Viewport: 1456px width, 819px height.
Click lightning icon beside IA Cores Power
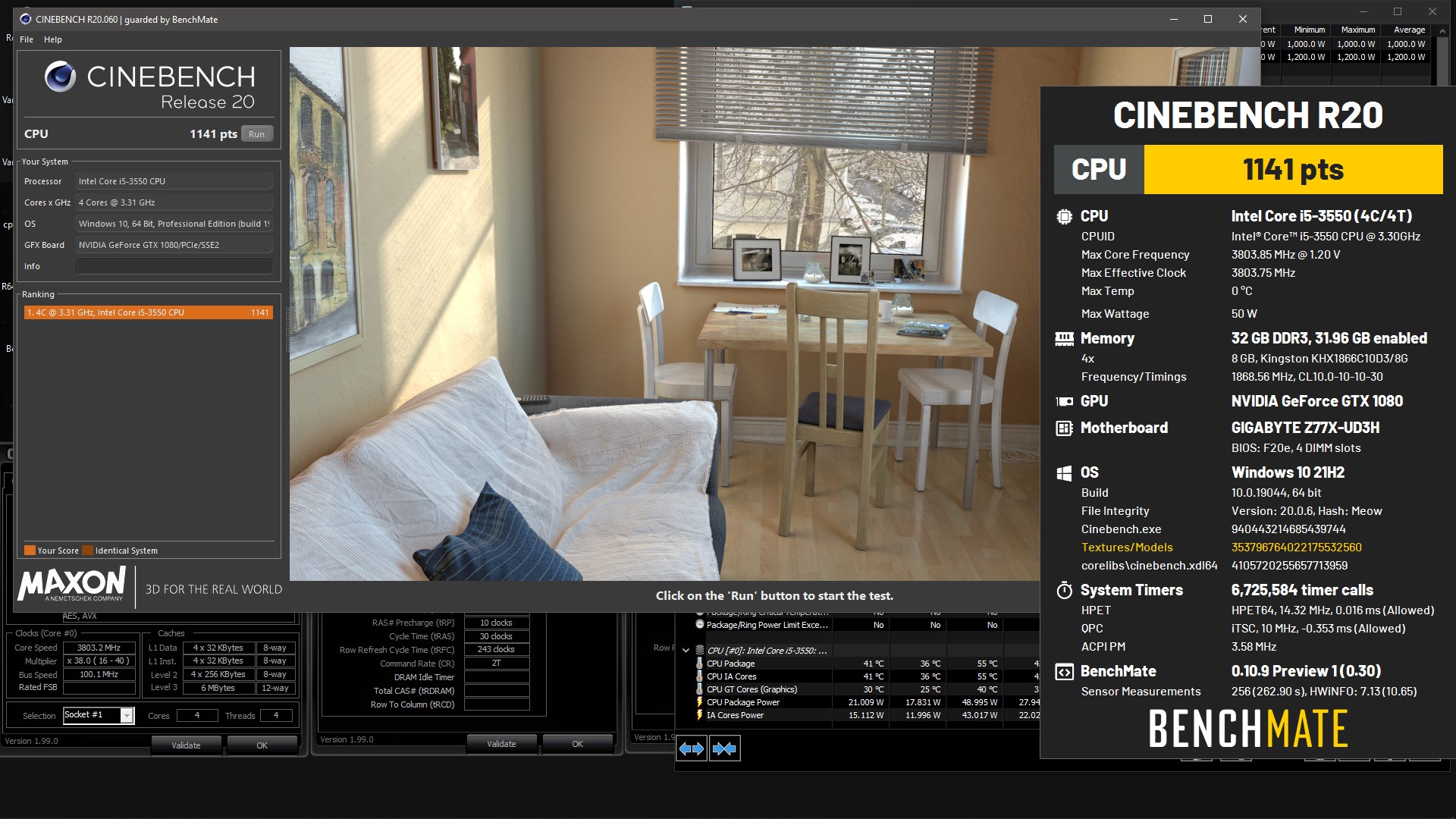699,715
